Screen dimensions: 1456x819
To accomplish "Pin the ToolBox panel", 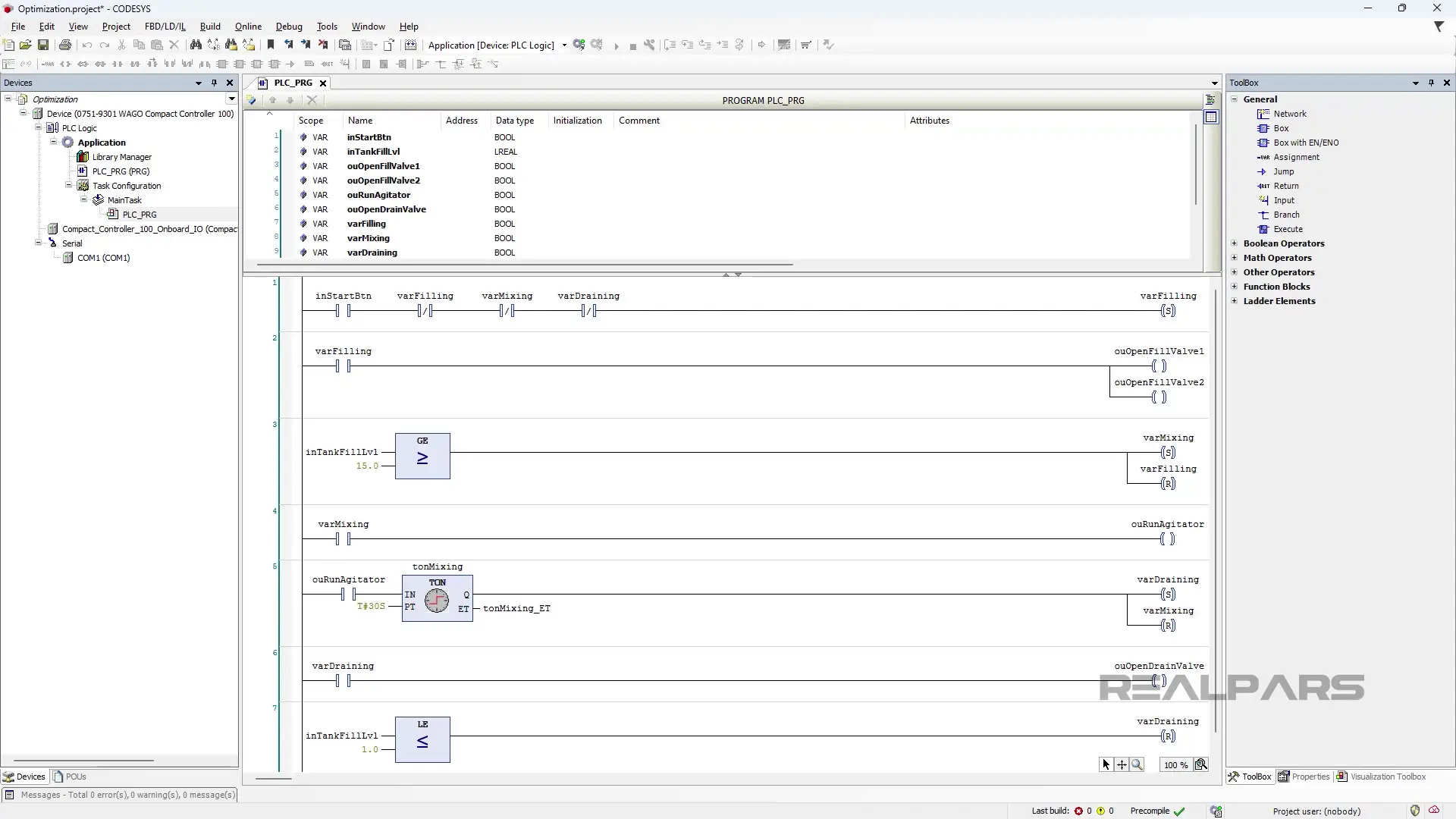I will [x=1432, y=83].
